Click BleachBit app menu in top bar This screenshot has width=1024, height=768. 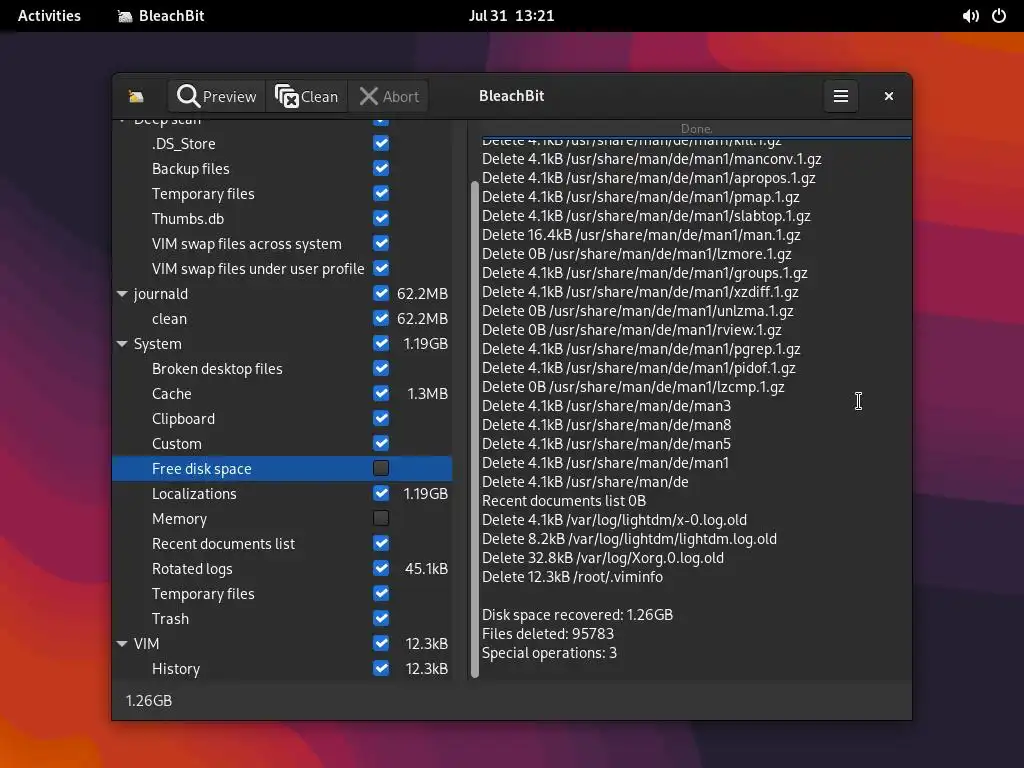161,16
